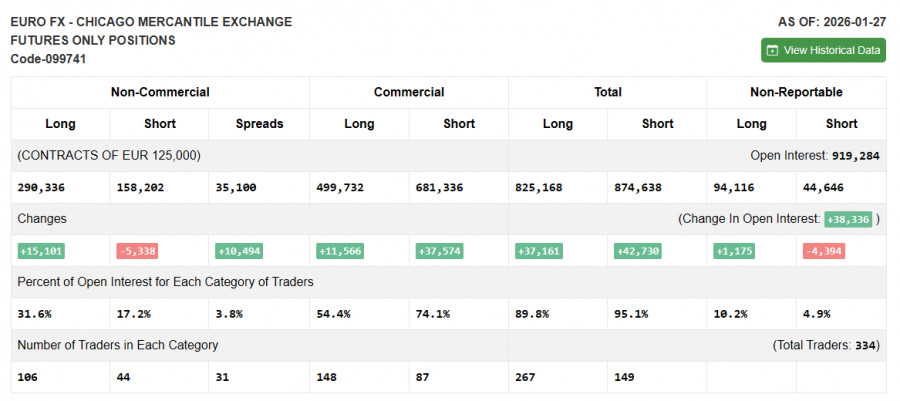Select the +1,175 non-reportable long change badge
Screen dimensions: 900x401
[x=735, y=251]
